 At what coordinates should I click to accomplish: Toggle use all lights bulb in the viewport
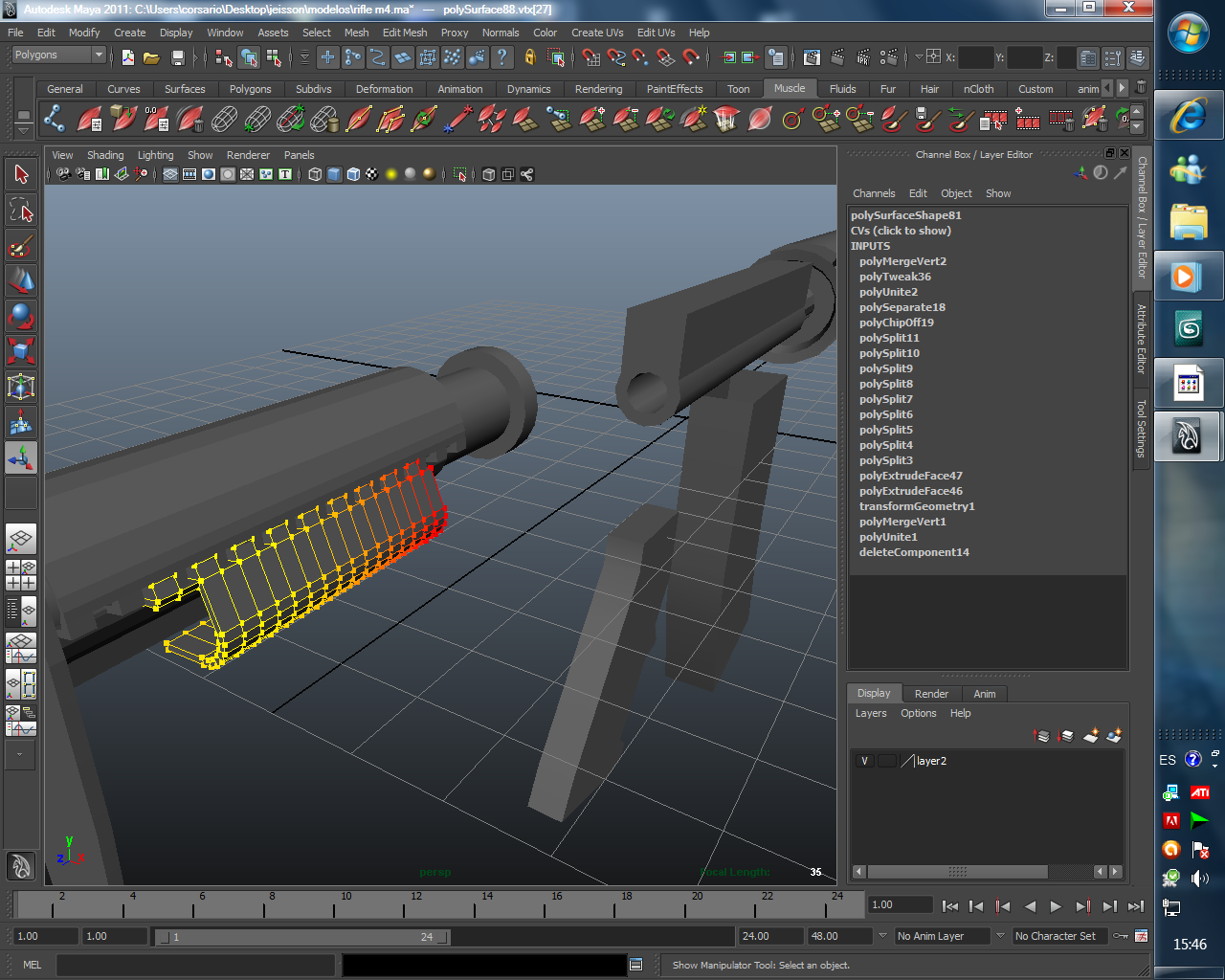pos(391,174)
